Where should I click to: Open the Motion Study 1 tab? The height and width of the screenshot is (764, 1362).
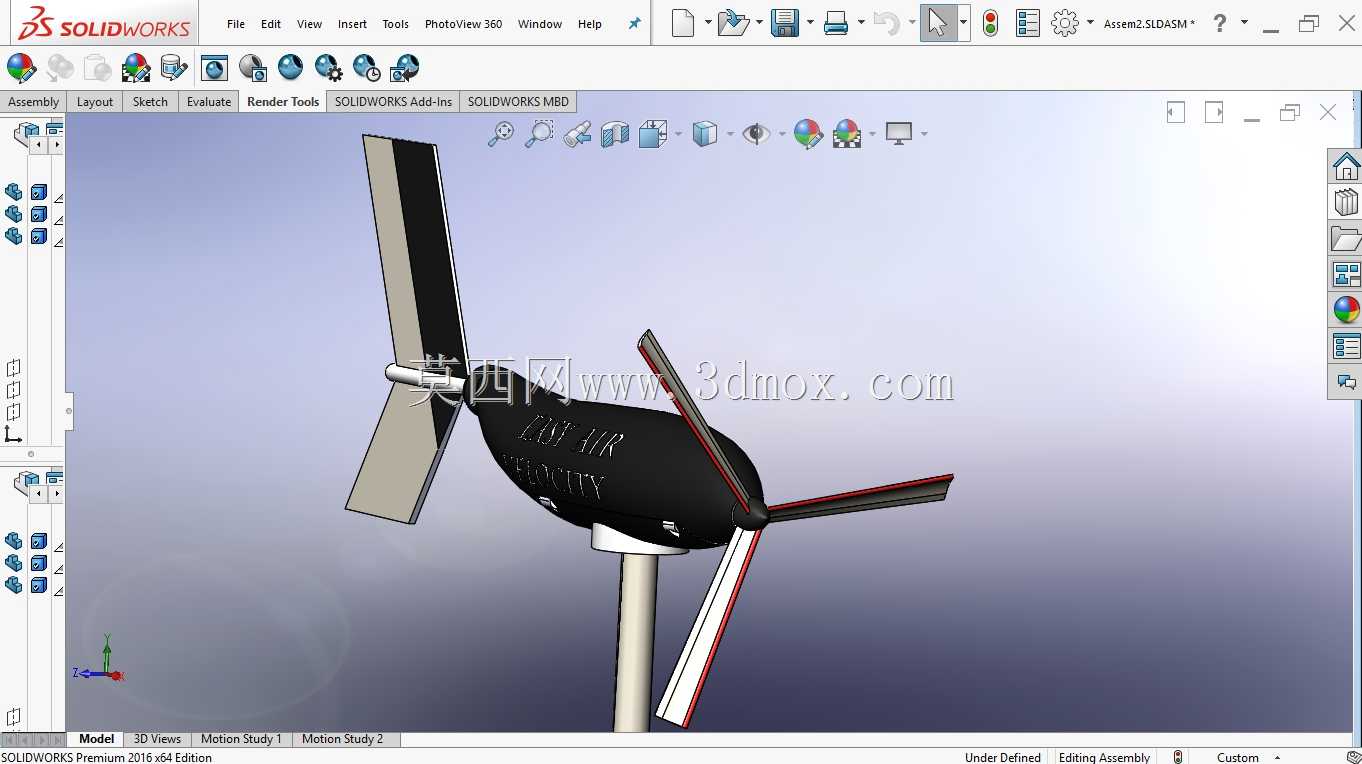[241, 739]
